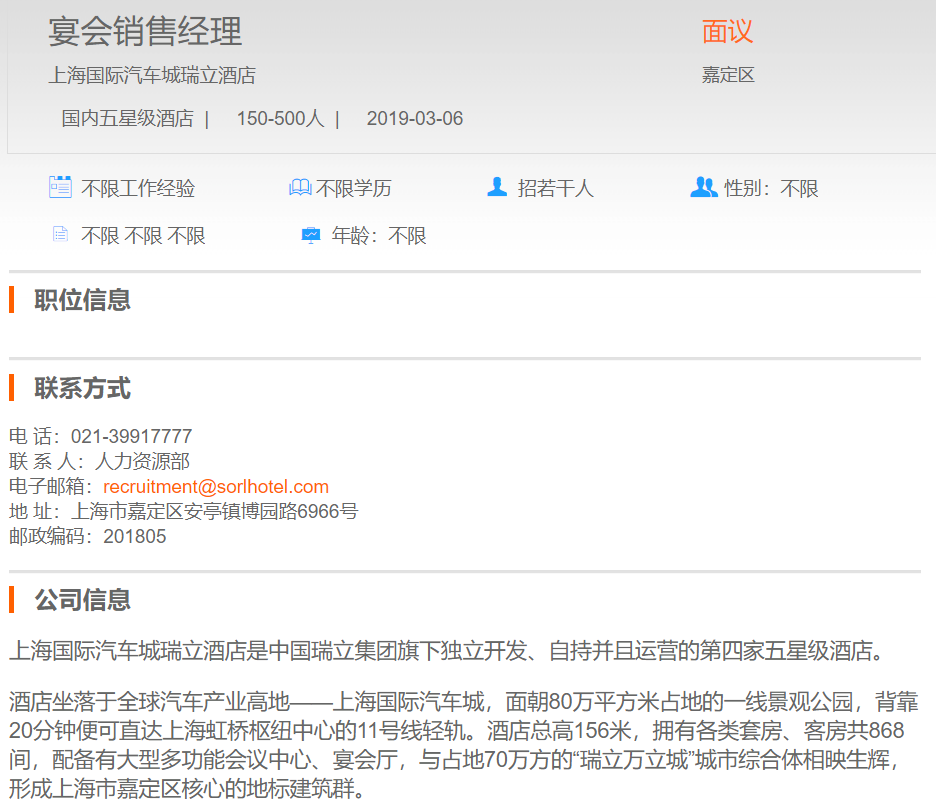Click the document icon beside 不限 不限 不限

[x=60, y=235]
